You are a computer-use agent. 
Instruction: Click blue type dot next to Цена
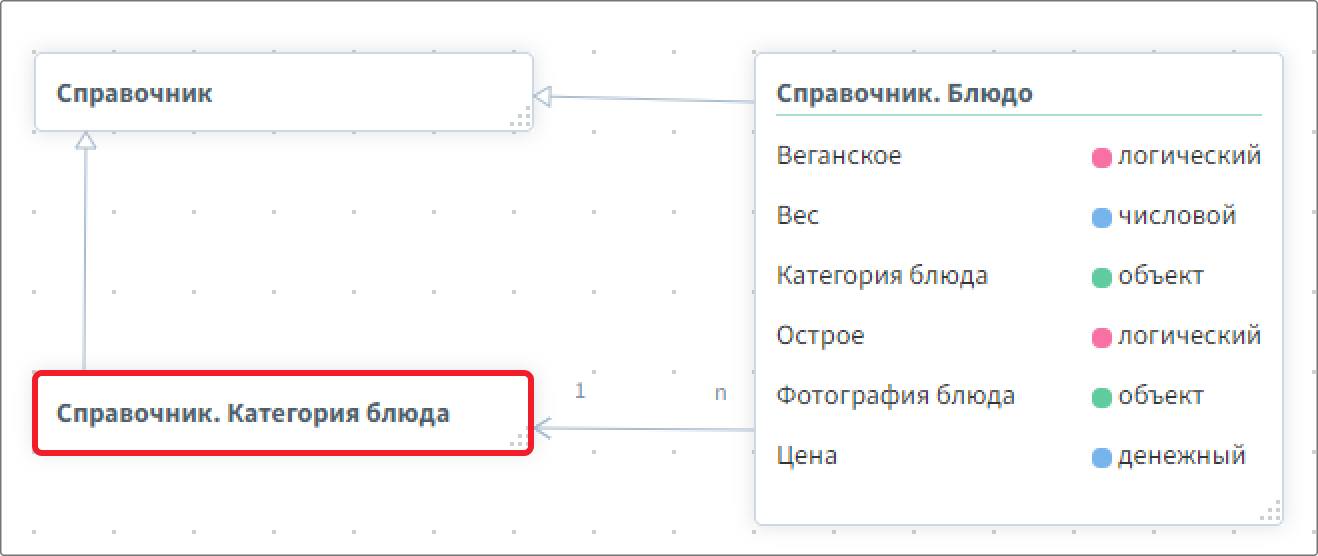coord(1102,457)
